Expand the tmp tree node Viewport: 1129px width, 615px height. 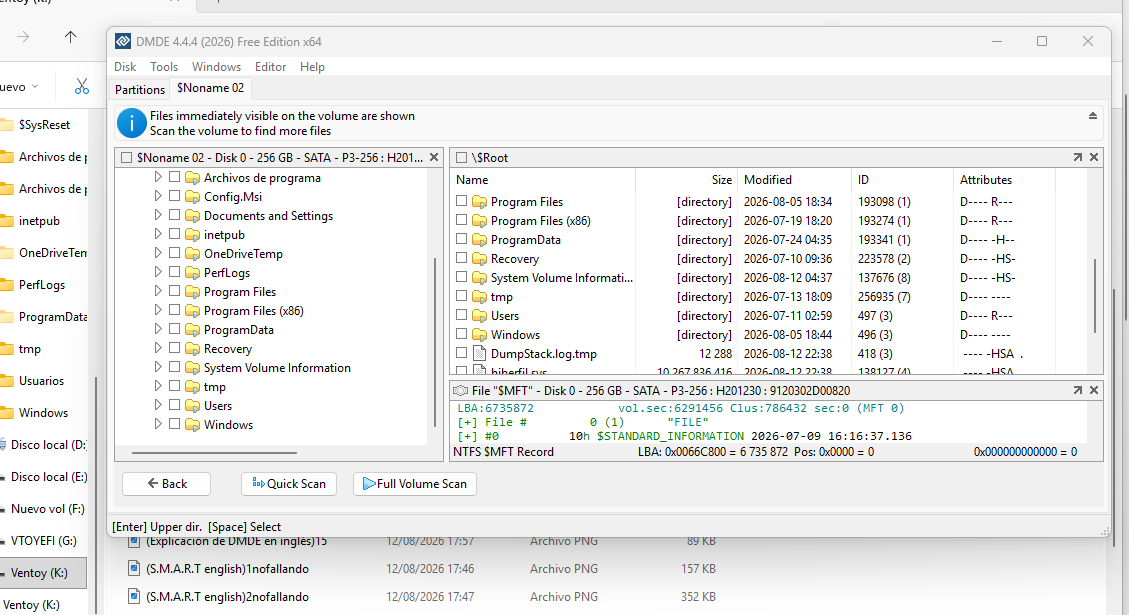click(158, 387)
